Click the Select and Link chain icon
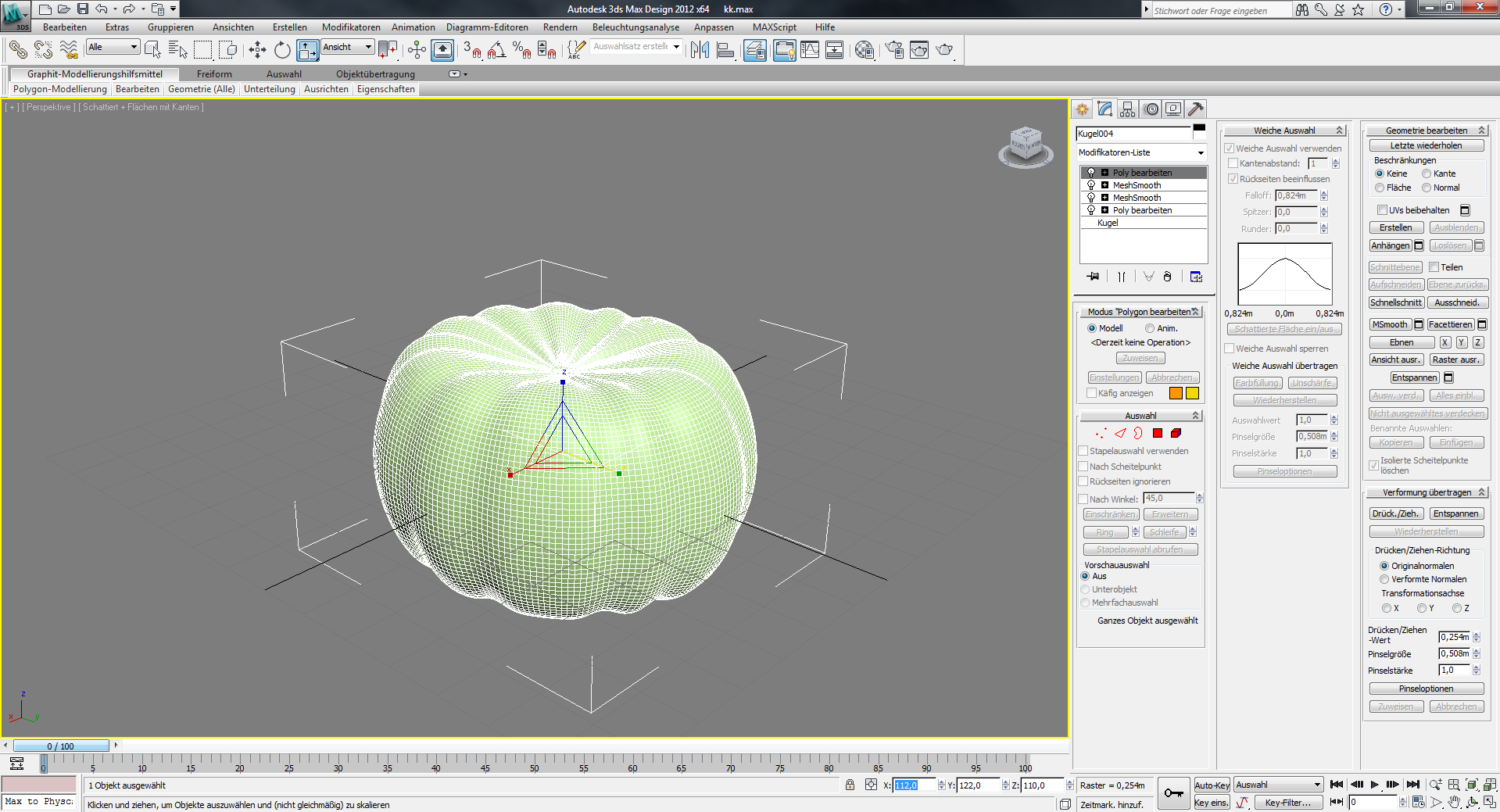Image resolution: width=1500 pixels, height=812 pixels. click(17, 50)
